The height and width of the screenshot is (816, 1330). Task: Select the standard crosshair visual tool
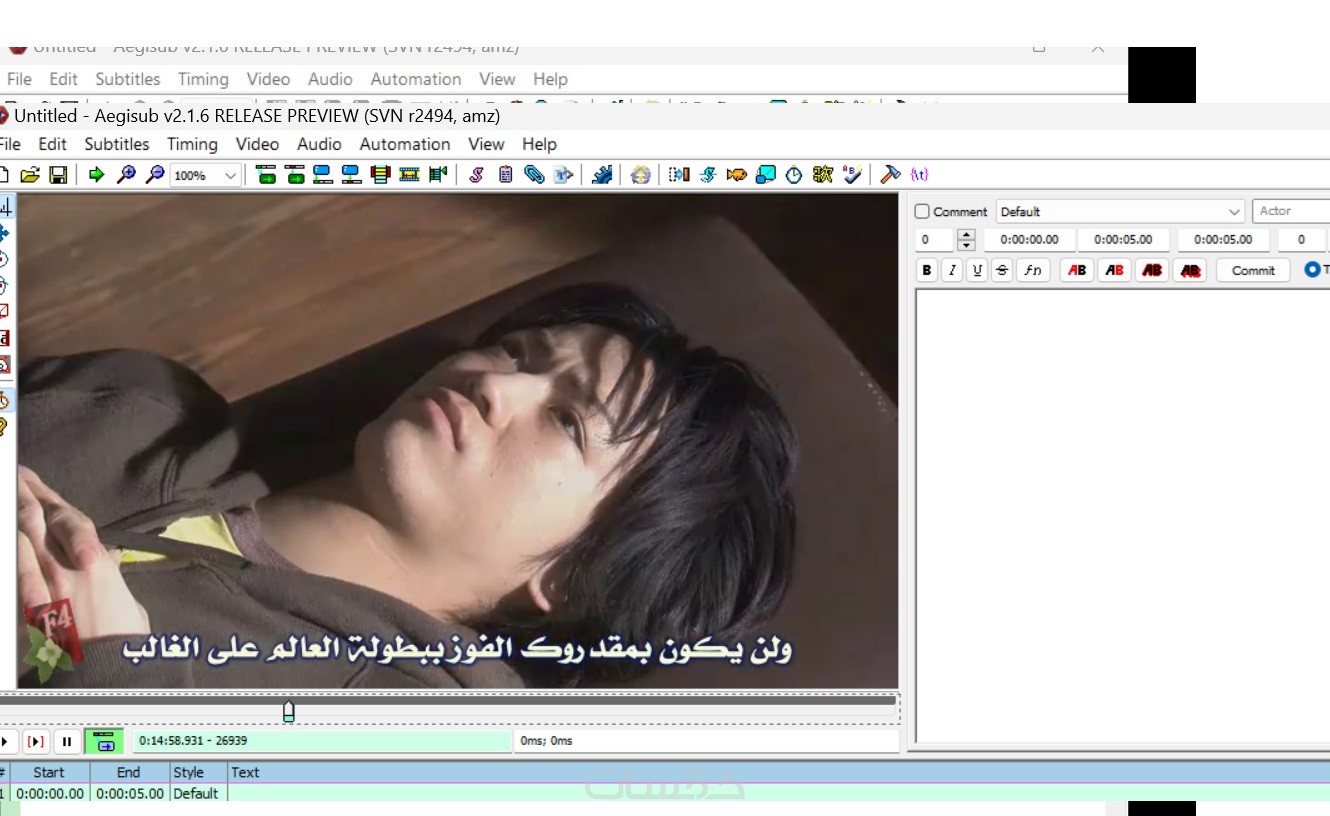pyautogui.click(x=5, y=207)
